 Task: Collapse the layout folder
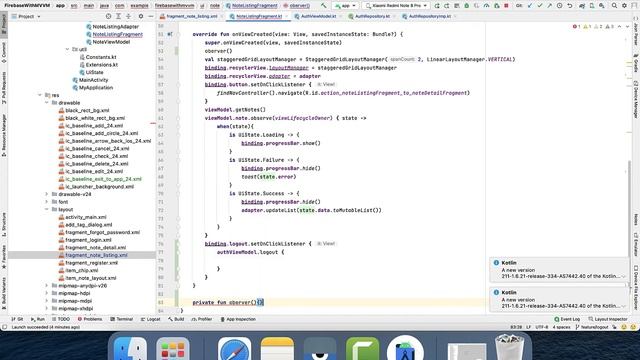pos(47,209)
